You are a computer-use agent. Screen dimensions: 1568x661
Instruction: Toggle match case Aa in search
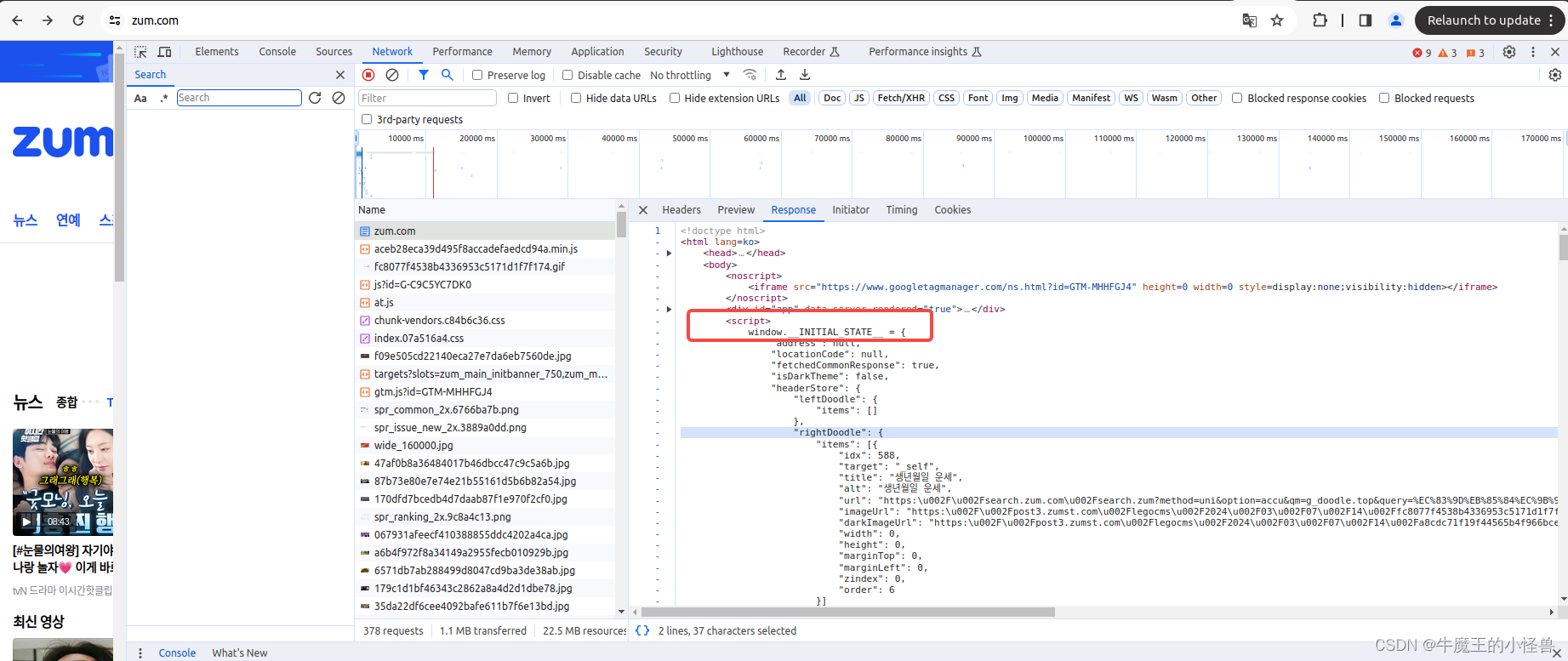140,98
